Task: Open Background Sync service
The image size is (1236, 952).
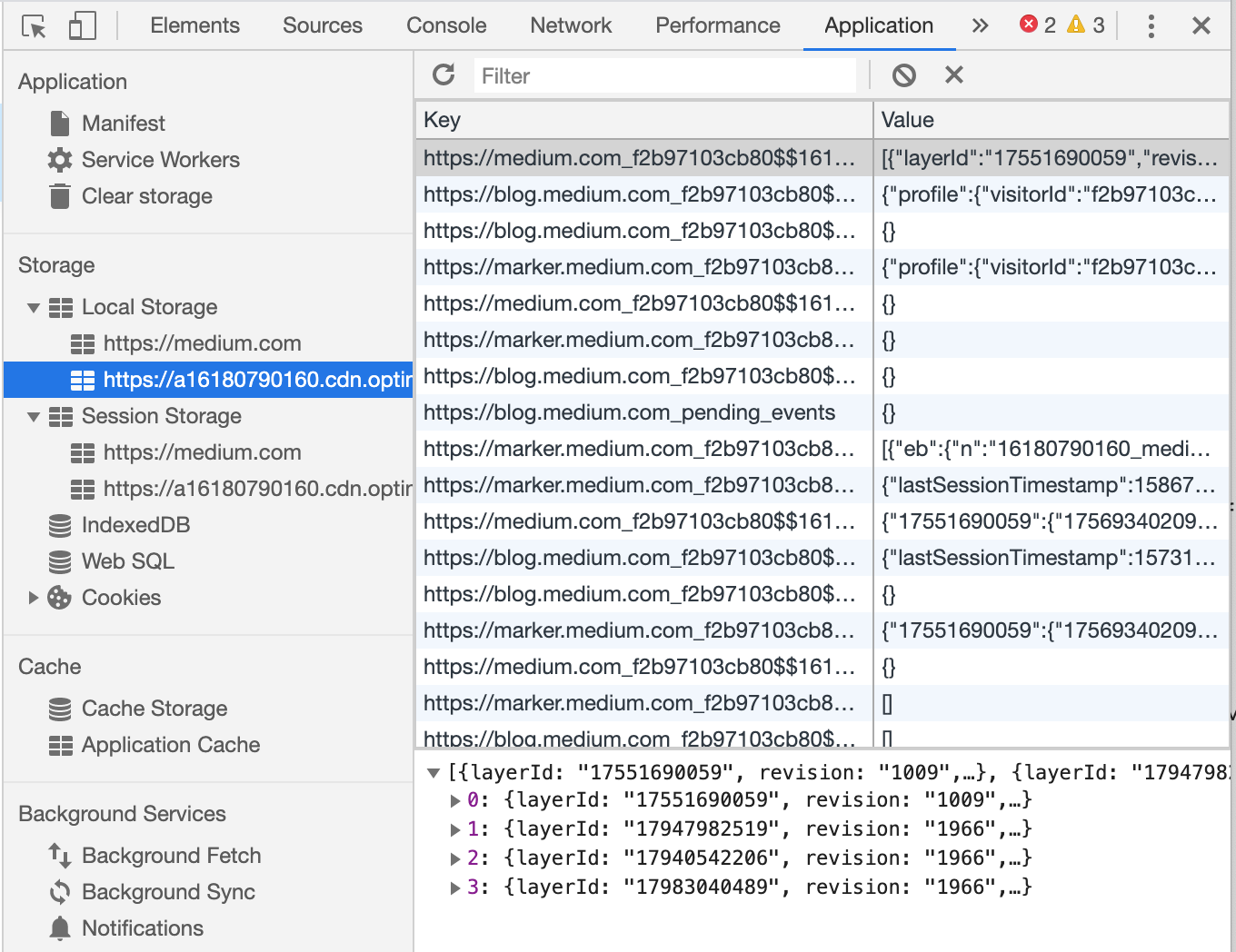Action: pos(168,891)
